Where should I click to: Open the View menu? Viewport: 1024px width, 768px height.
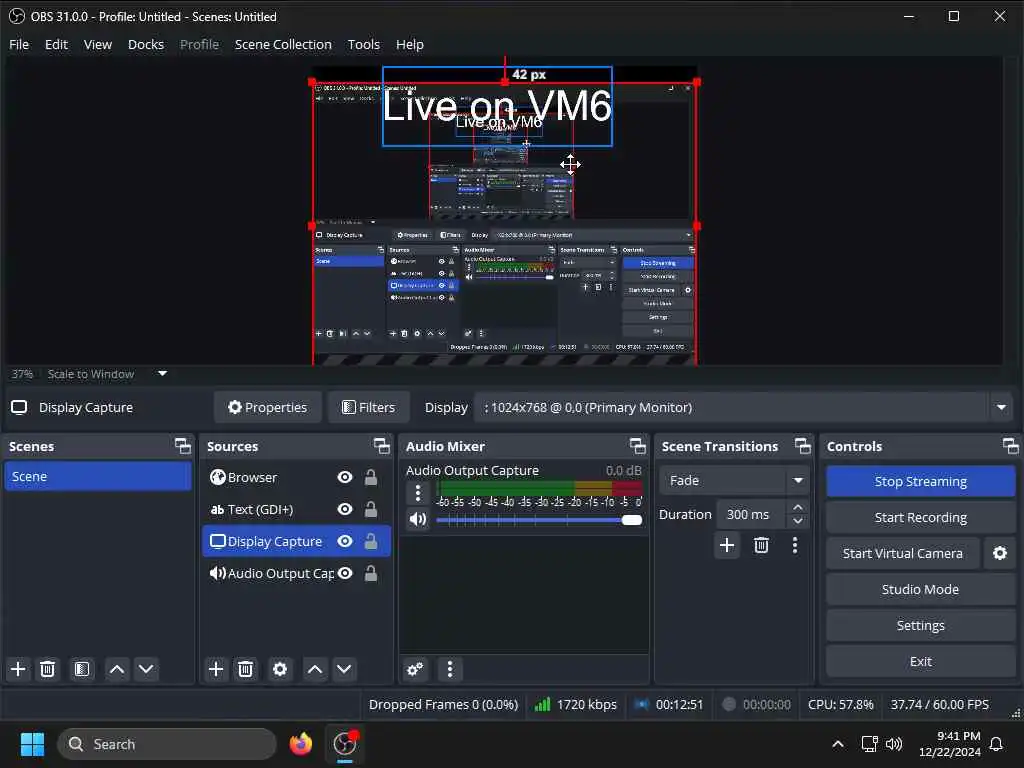coord(98,44)
